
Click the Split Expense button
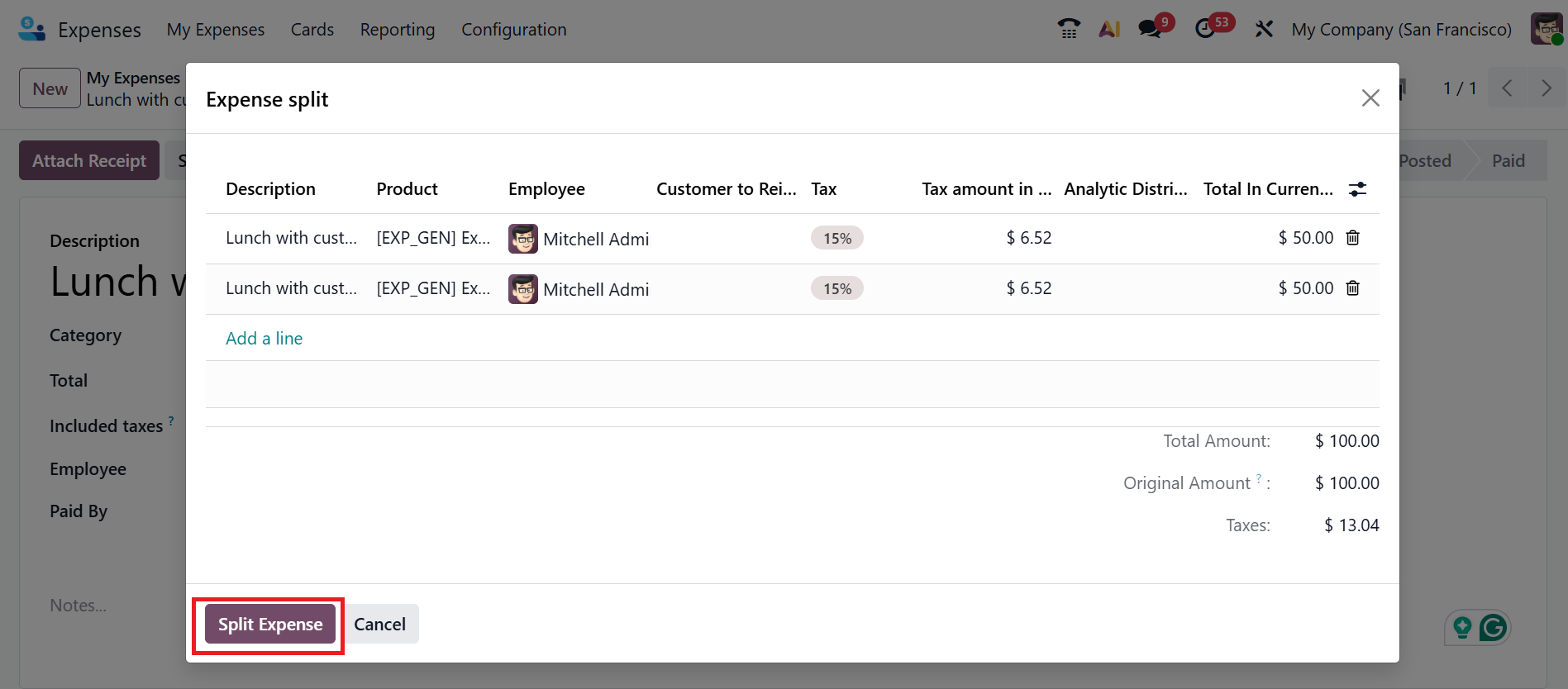pyautogui.click(x=270, y=625)
